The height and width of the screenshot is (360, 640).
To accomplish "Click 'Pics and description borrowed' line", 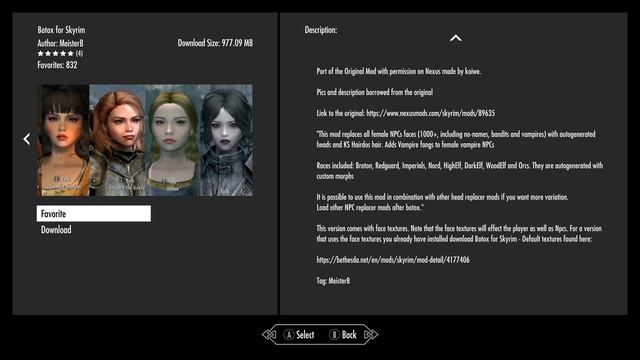I will coord(375,92).
